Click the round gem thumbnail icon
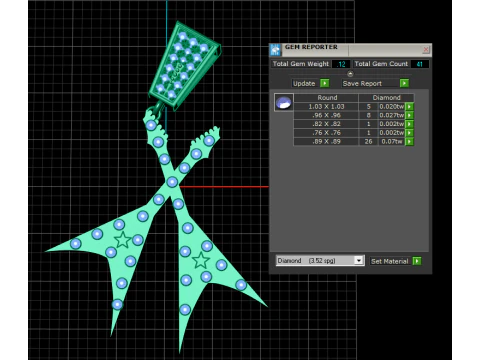The height and width of the screenshot is (360, 480). [x=284, y=102]
